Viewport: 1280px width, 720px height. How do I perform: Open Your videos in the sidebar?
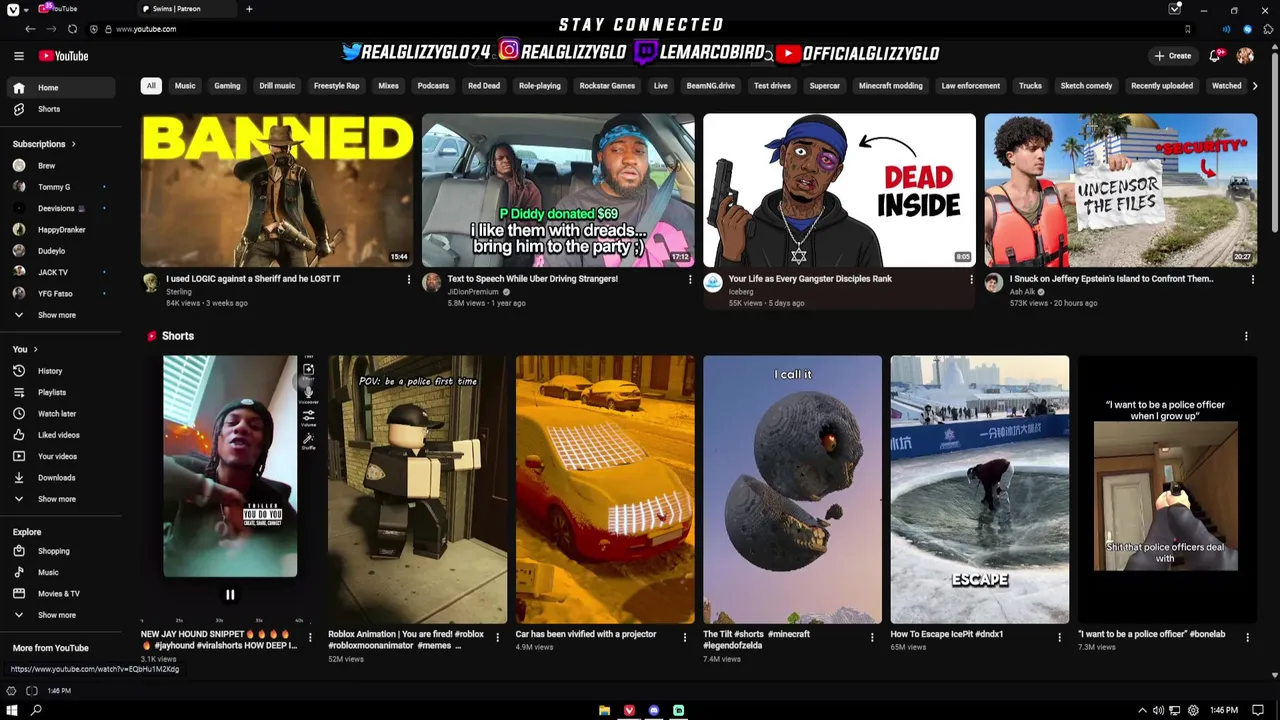click(61, 456)
